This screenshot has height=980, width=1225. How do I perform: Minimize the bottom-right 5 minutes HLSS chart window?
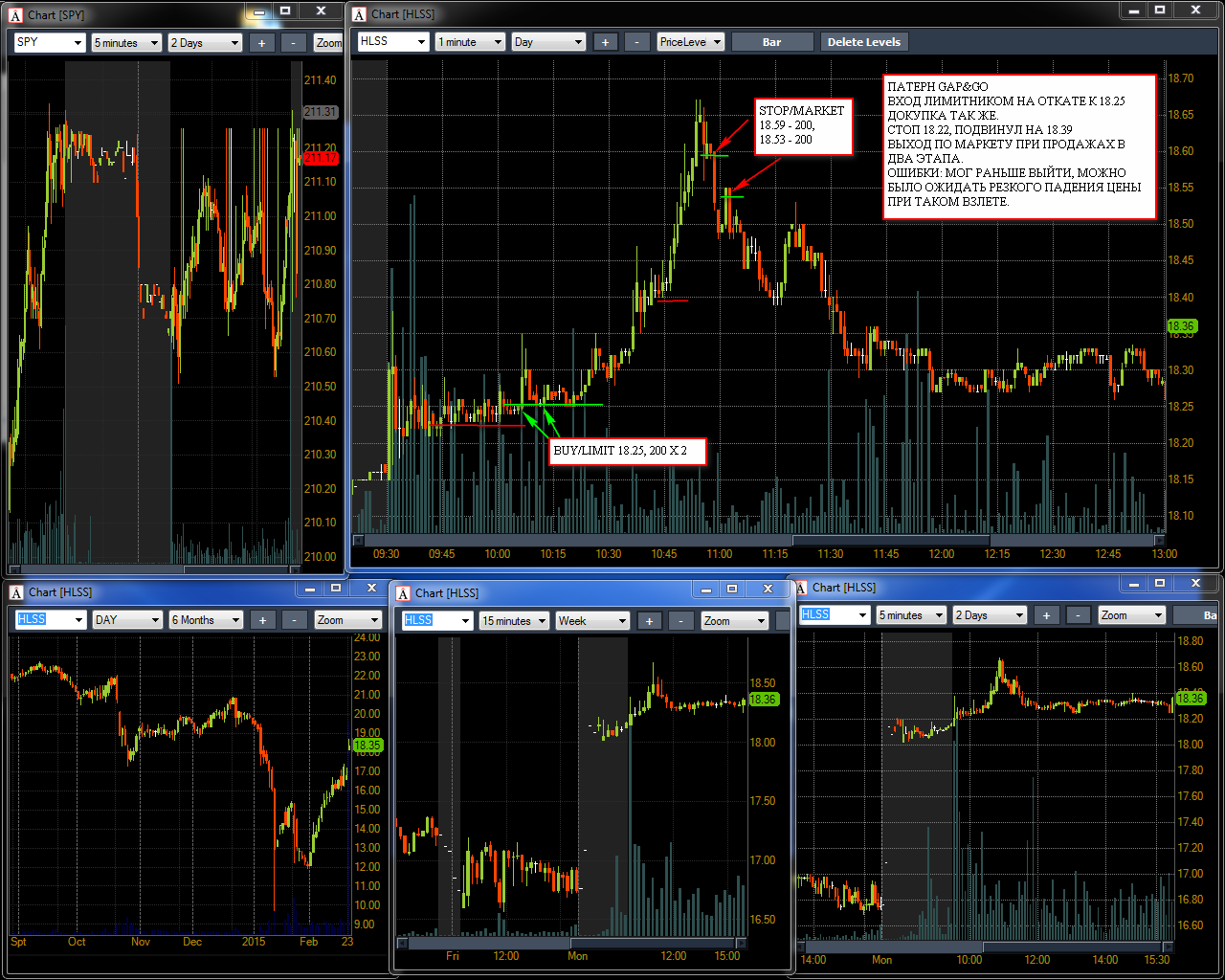coord(1134,583)
